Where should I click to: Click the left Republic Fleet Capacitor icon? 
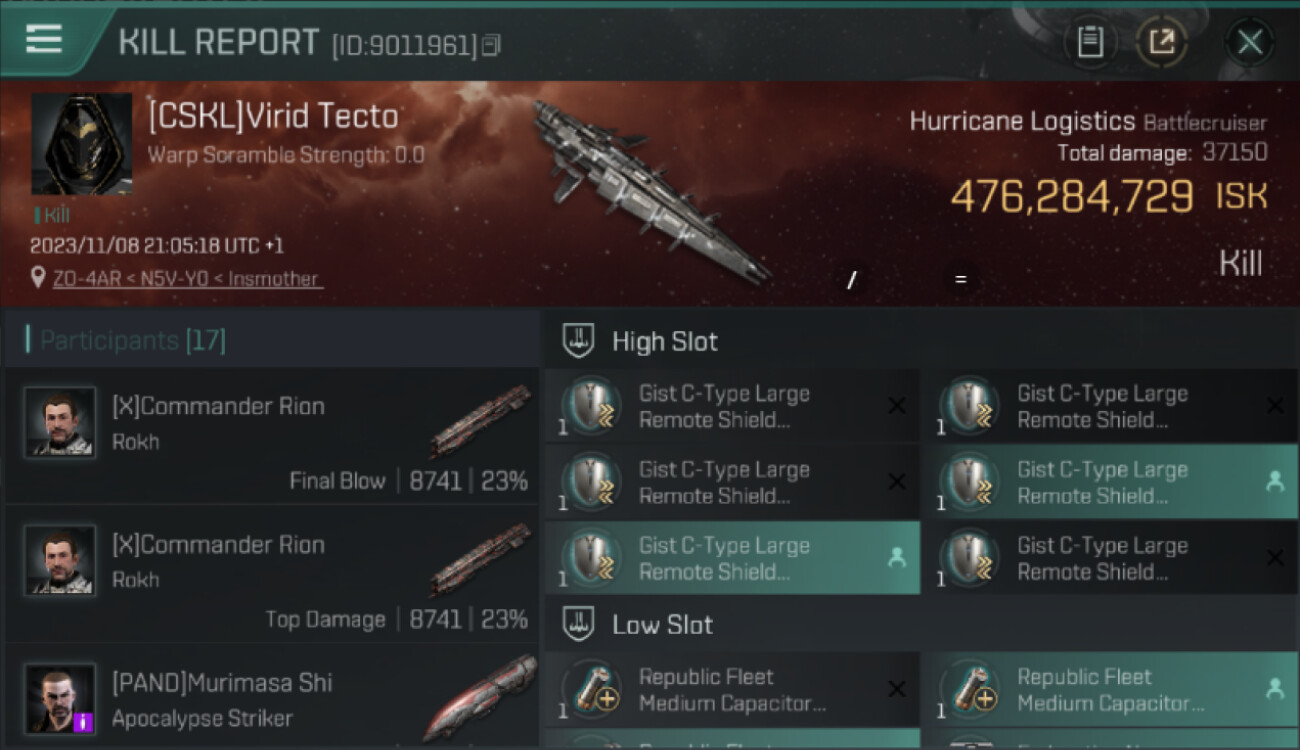coord(590,690)
